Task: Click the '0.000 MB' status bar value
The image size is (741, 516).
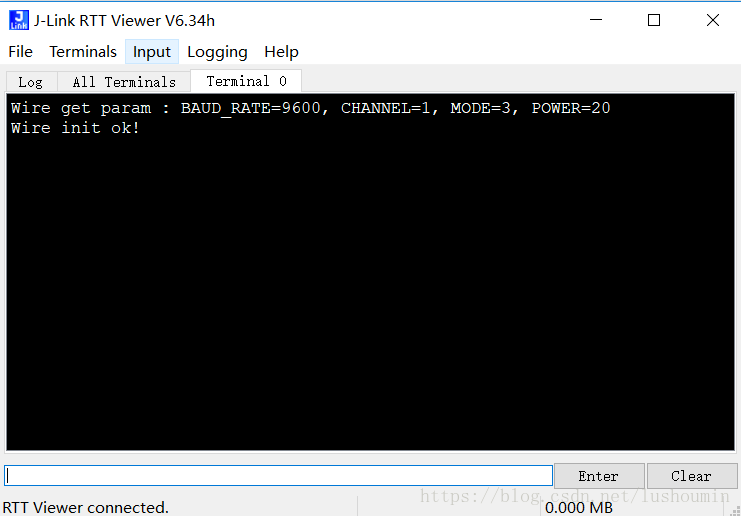Action: click(x=579, y=508)
